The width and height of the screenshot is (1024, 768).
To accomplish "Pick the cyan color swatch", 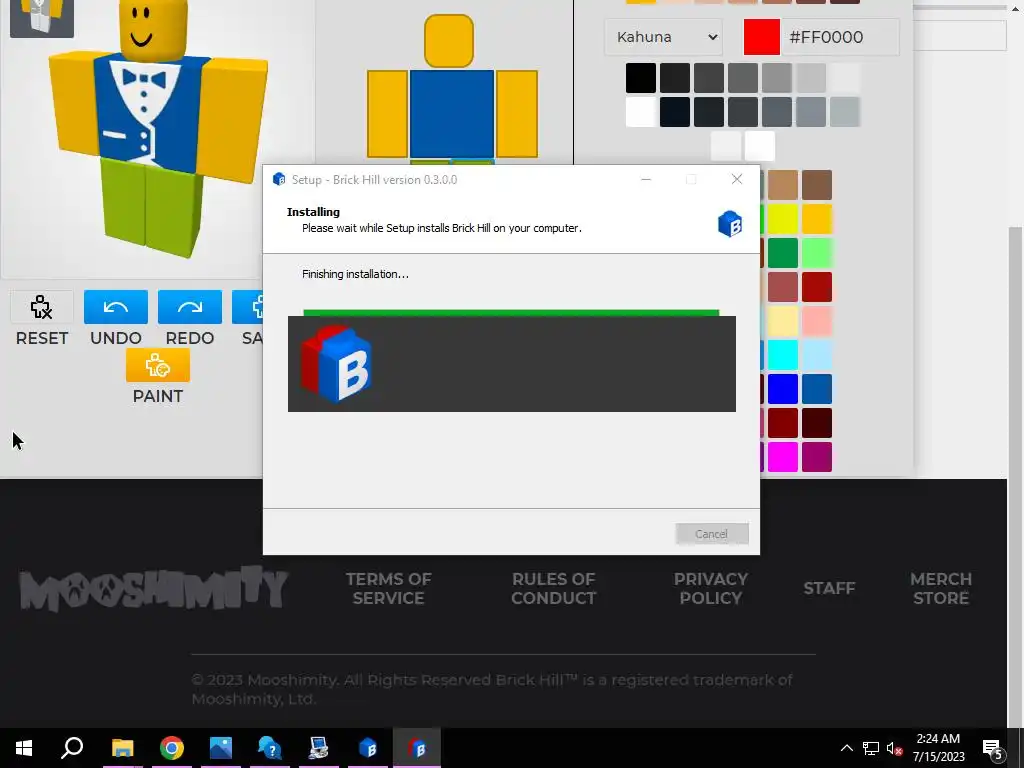I will coord(782,355).
